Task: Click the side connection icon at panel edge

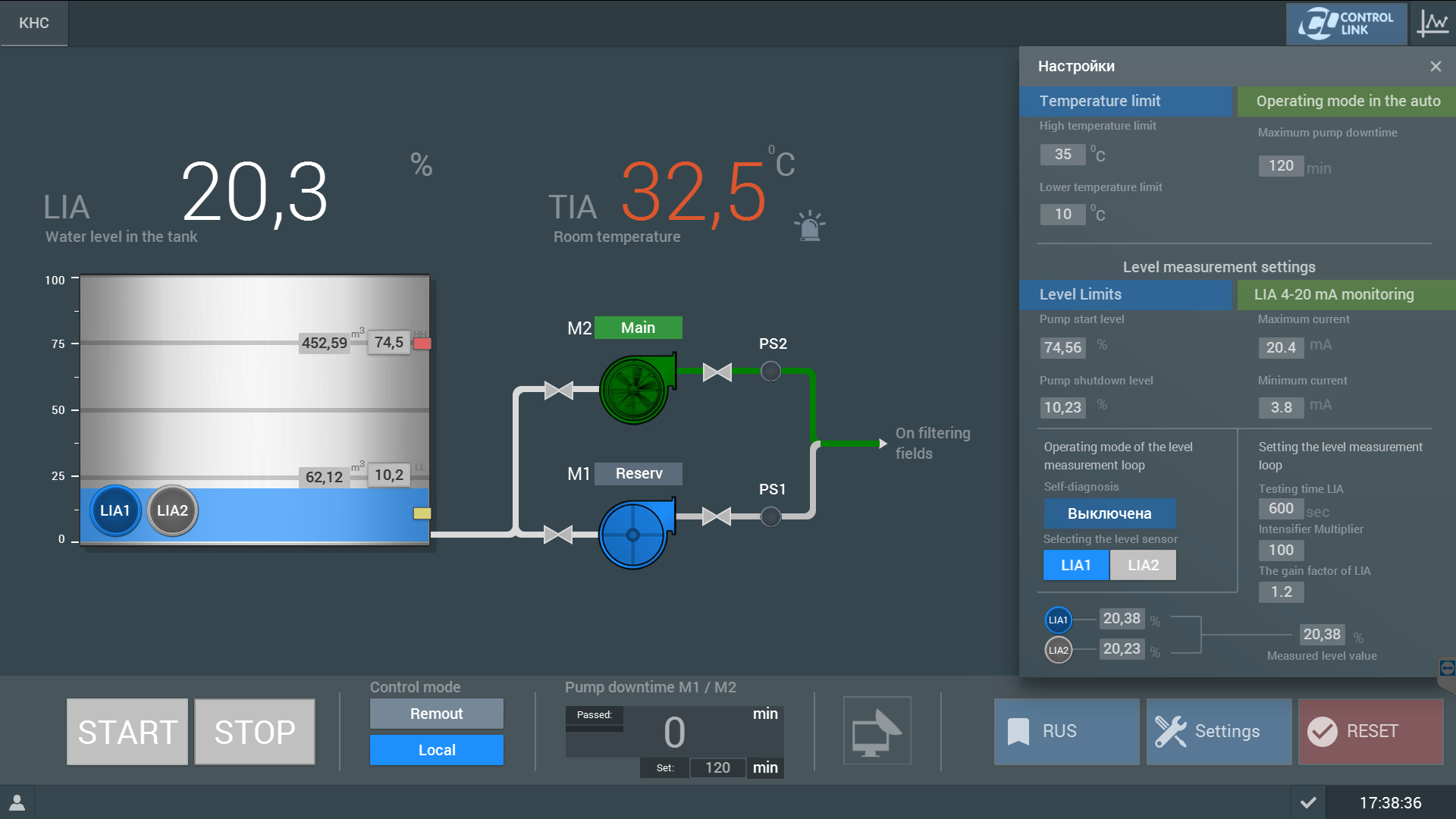Action: click(x=1447, y=668)
